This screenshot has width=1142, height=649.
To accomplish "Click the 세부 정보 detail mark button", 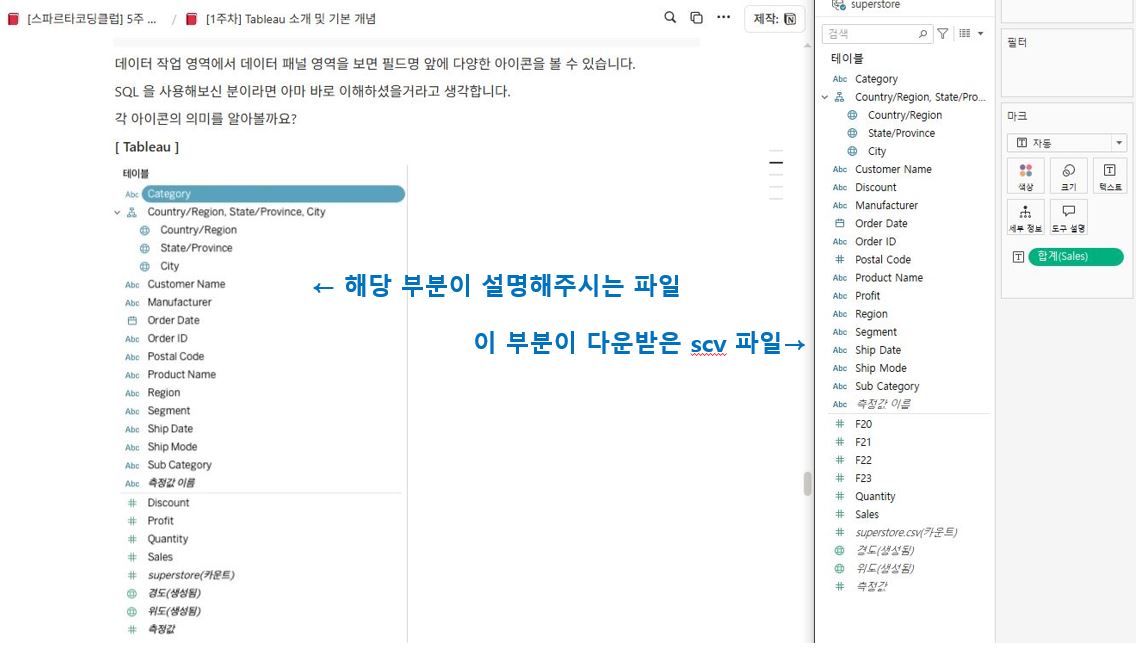I will 1025,217.
